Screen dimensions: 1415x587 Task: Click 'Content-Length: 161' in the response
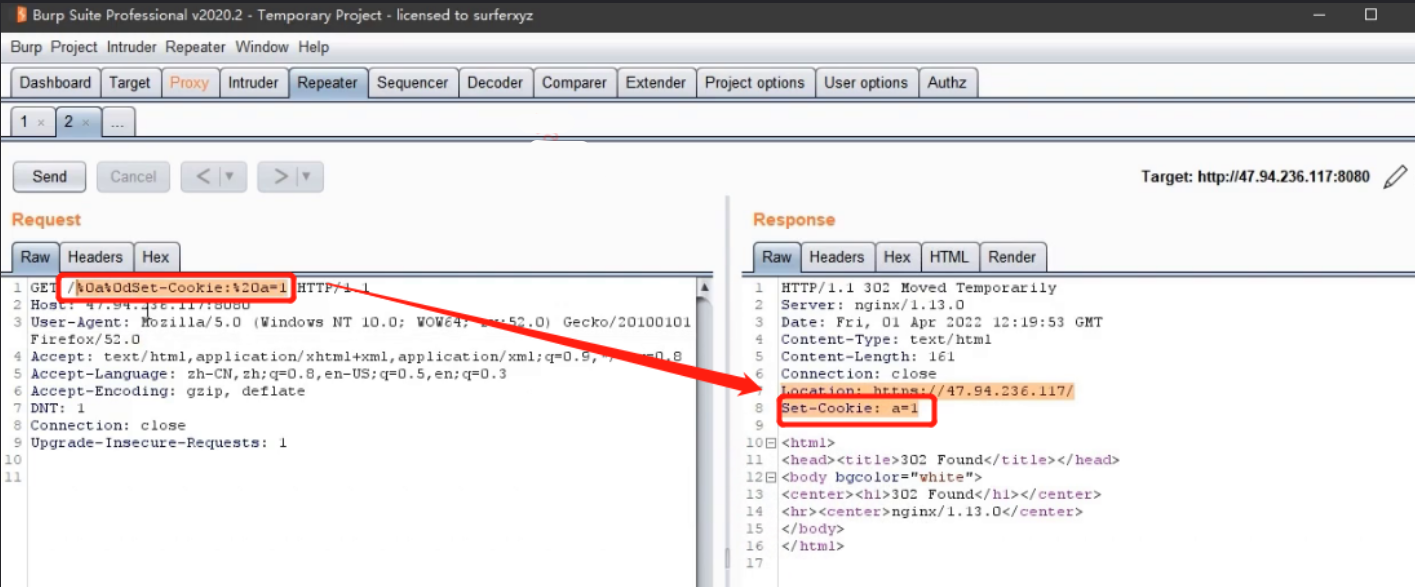tap(868, 357)
